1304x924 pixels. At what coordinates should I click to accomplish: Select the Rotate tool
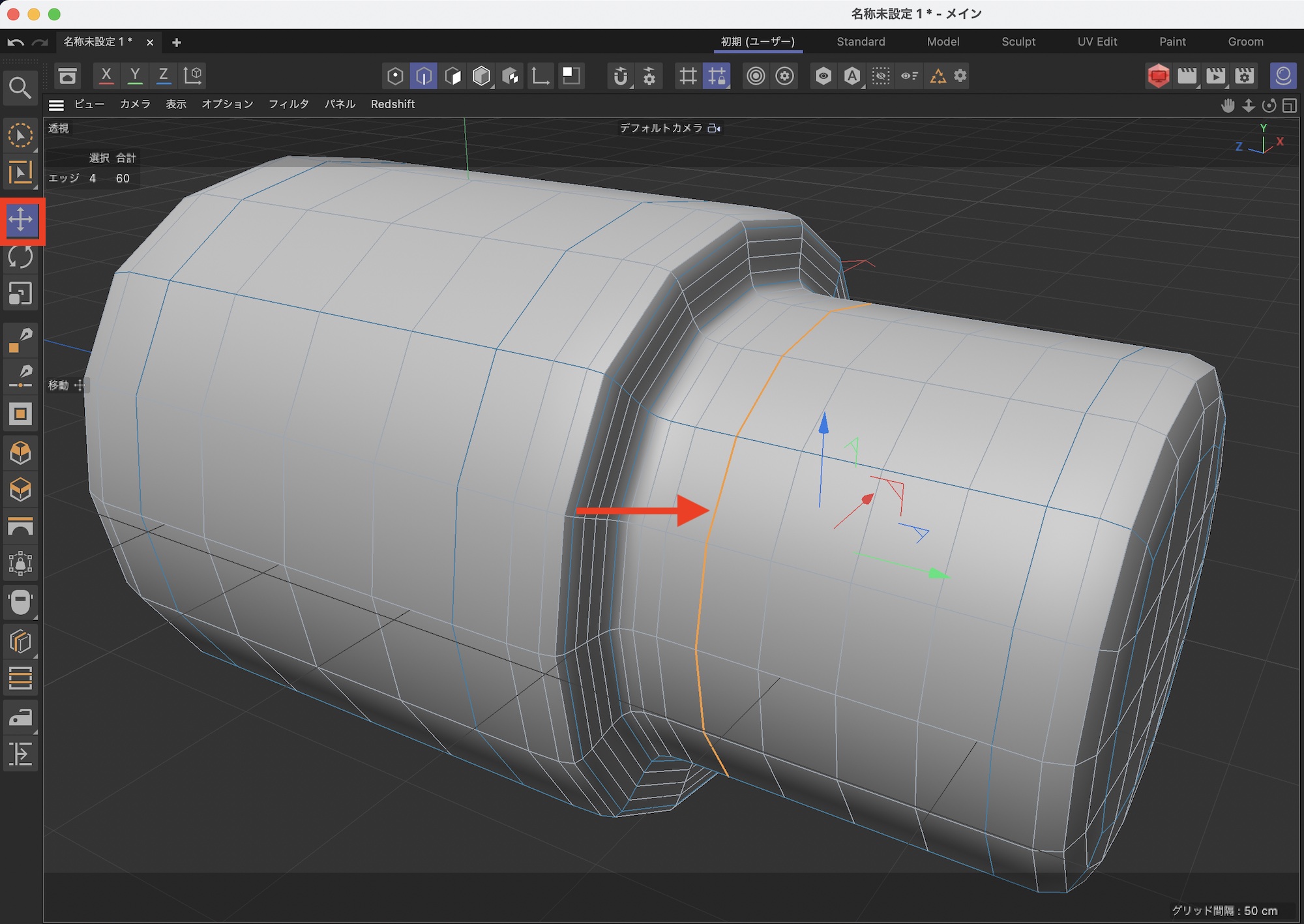coord(21,257)
